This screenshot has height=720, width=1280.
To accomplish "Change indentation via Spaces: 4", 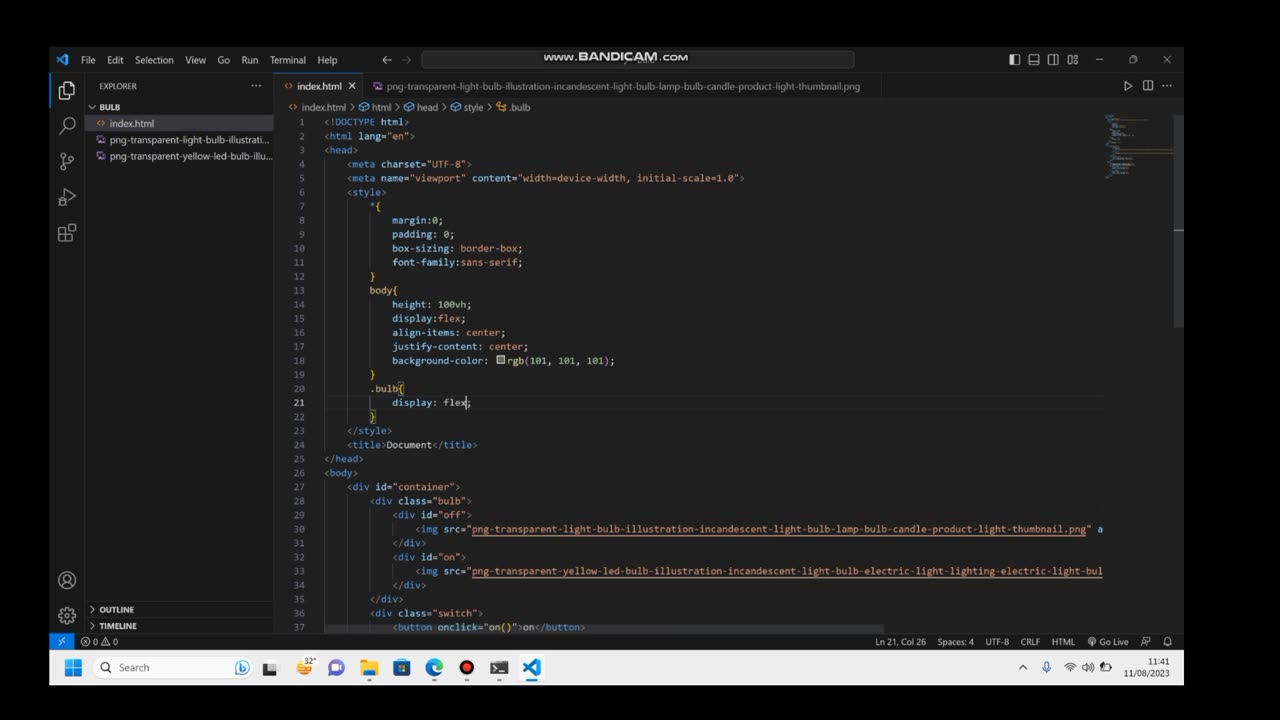I will click(955, 642).
